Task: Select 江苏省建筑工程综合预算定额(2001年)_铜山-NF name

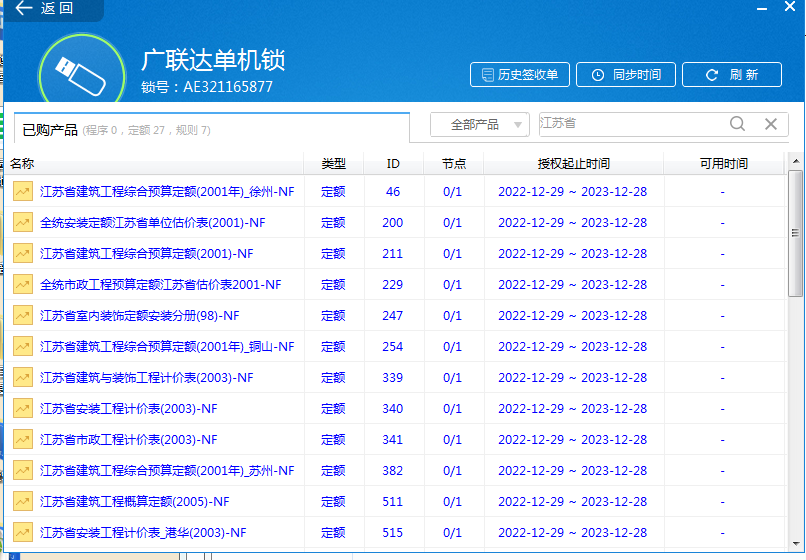Action: click(167, 347)
